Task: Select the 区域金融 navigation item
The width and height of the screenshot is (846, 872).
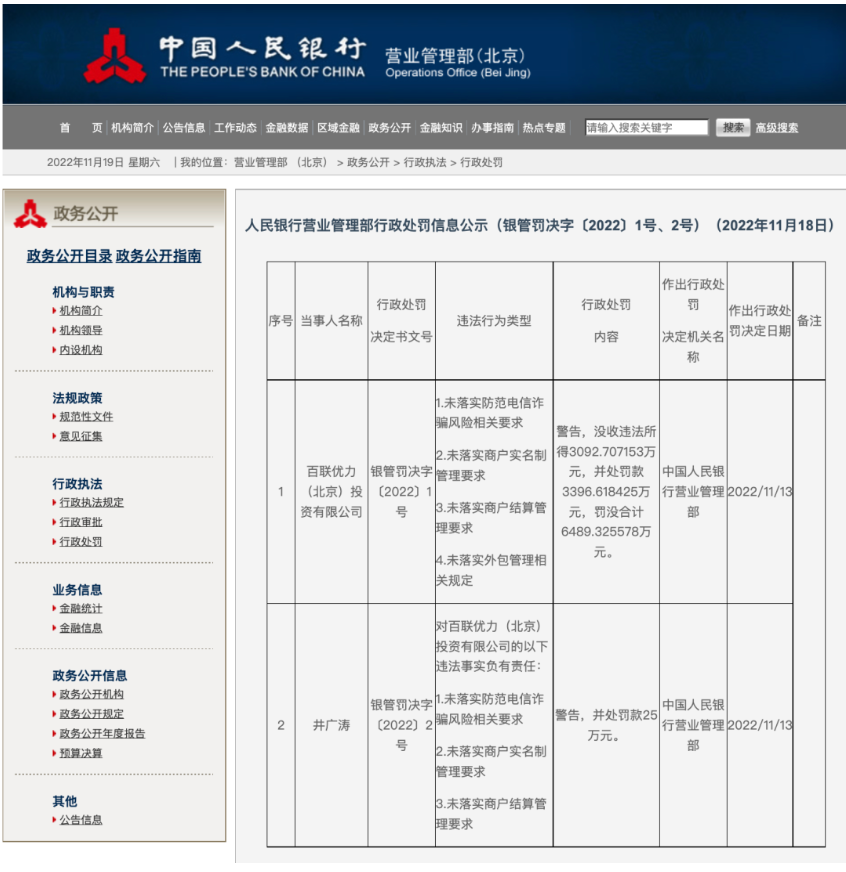Action: pyautogui.click(x=338, y=128)
